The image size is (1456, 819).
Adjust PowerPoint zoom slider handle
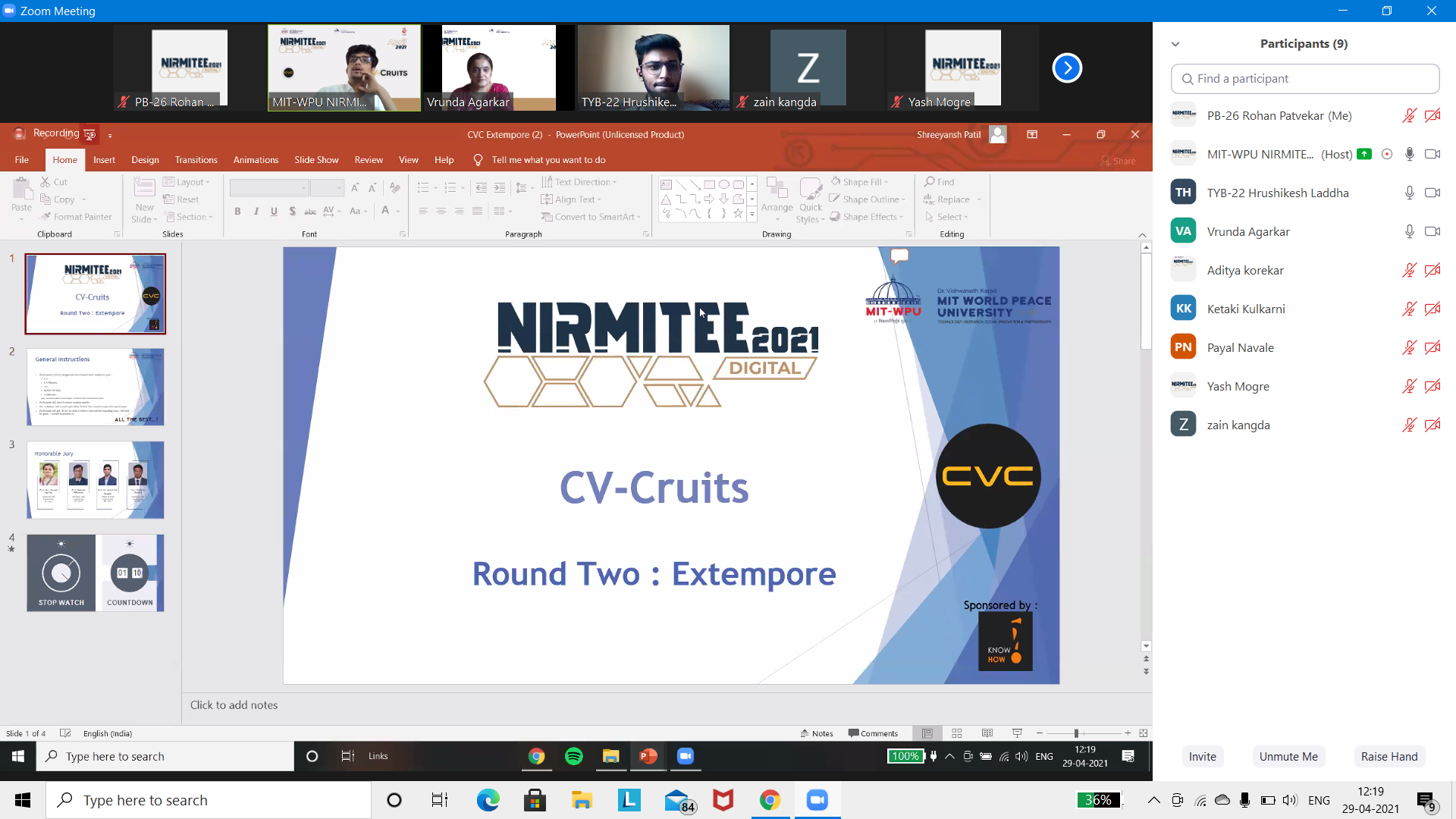point(1076,733)
